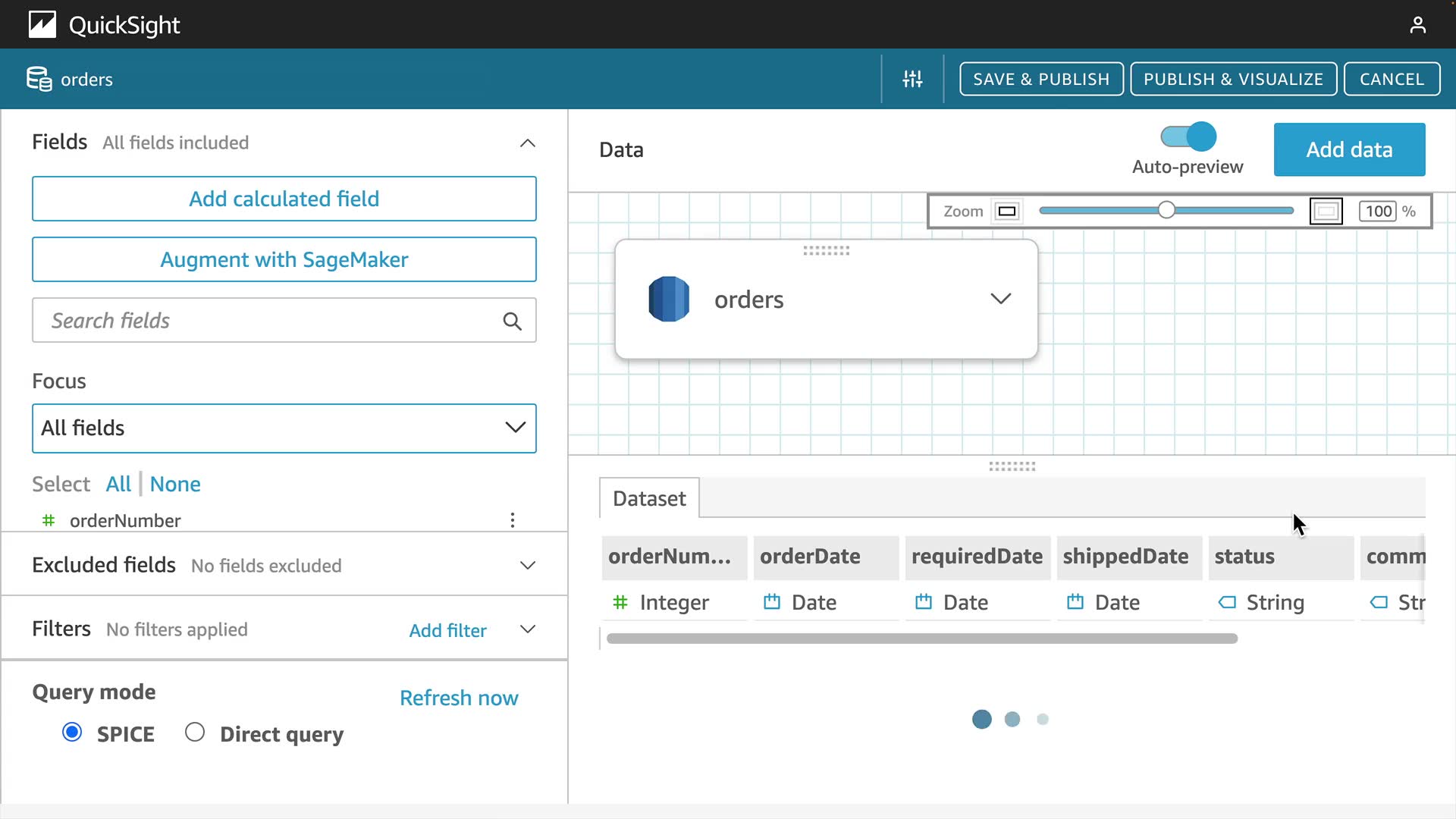Open orderNumber field options menu
The image size is (1456, 819).
513,520
